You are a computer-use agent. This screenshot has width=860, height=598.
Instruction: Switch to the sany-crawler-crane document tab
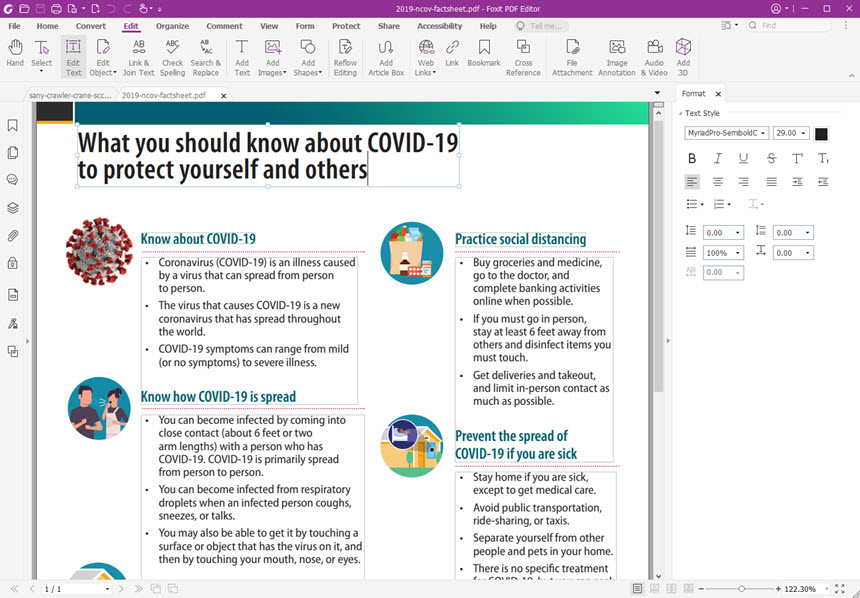70,95
